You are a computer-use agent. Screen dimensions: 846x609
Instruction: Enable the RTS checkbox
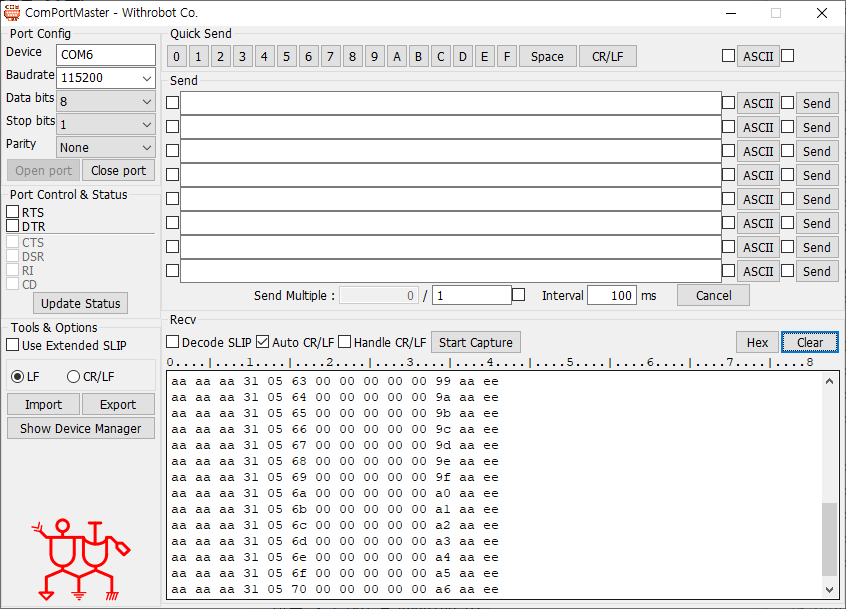12,211
